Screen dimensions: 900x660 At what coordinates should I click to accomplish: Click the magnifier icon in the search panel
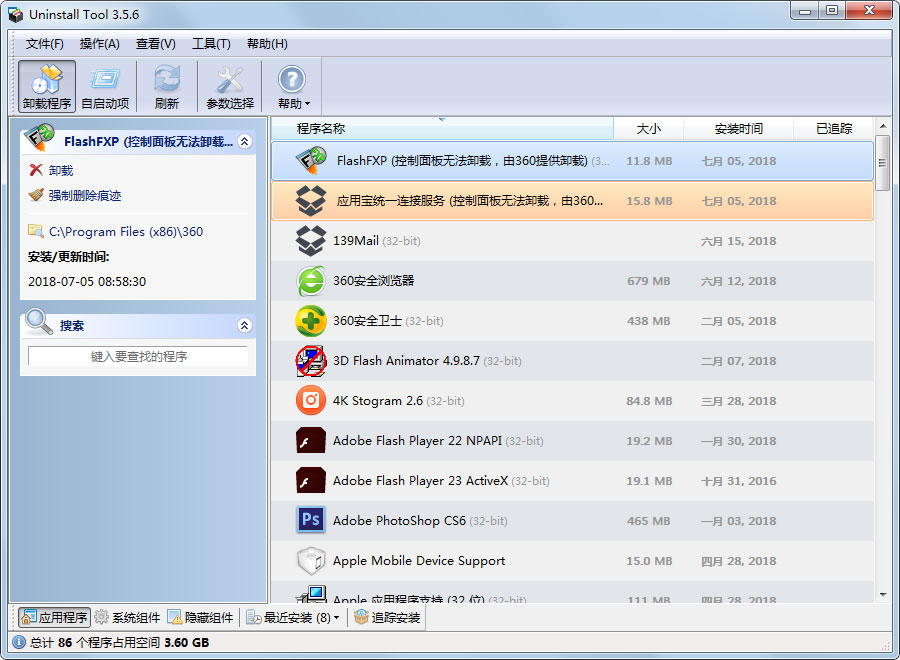pyautogui.click(x=39, y=323)
